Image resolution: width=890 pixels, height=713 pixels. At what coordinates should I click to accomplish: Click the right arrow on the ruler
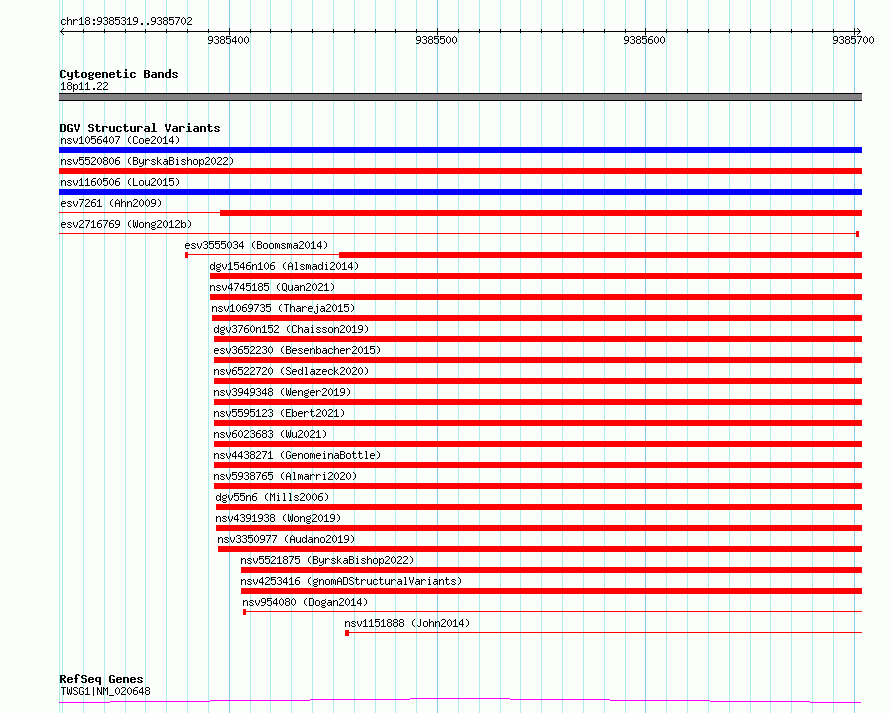858,32
